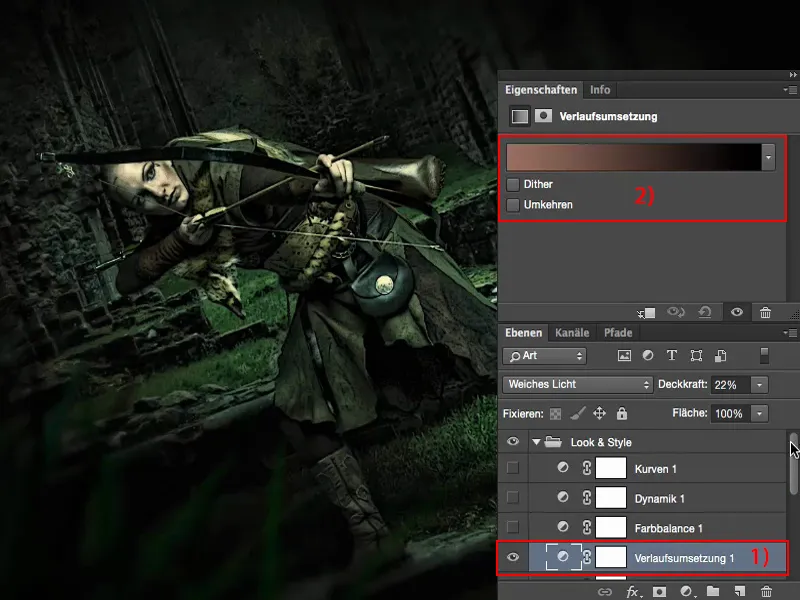The width and height of the screenshot is (800, 600).
Task: Filter layers by text layers
Action: 672,354
